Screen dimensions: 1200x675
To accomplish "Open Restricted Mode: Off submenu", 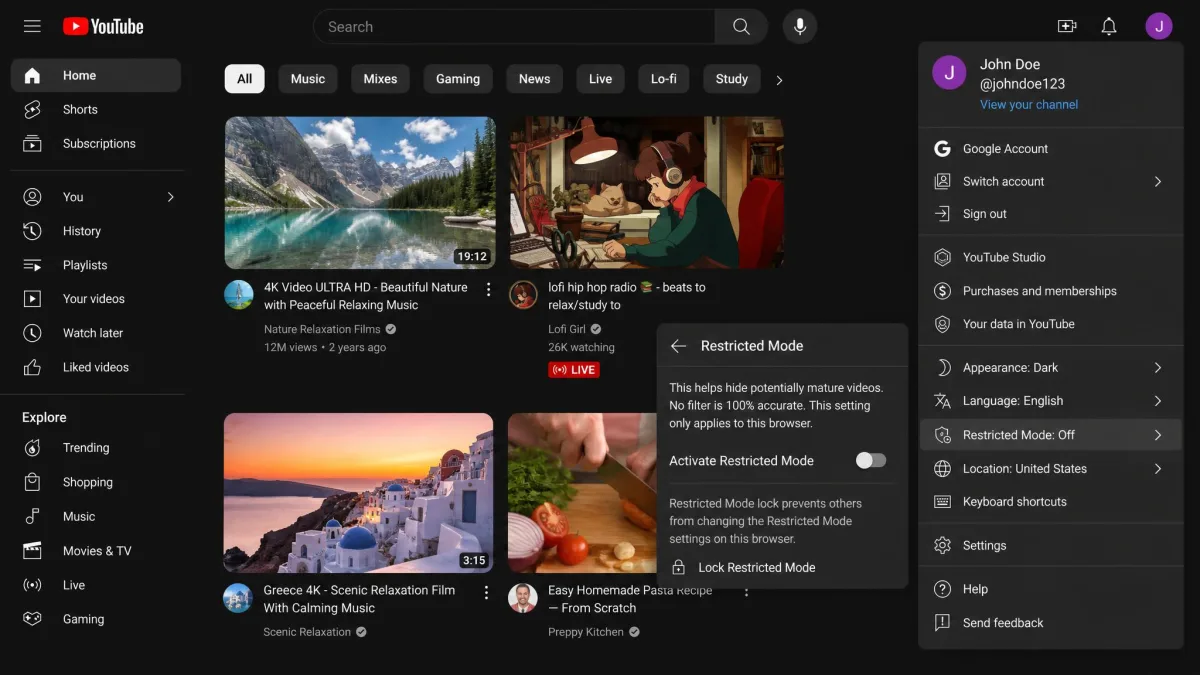I will point(1050,435).
